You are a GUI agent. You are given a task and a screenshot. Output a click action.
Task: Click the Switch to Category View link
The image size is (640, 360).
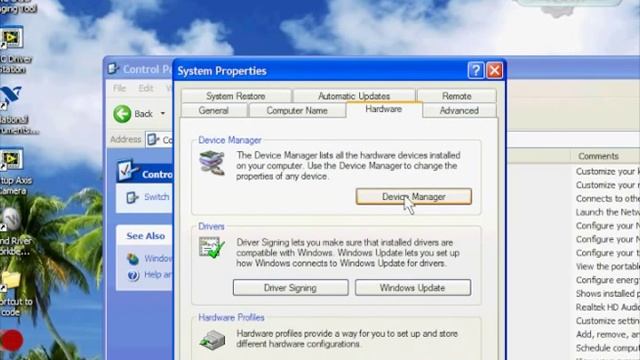point(157,197)
